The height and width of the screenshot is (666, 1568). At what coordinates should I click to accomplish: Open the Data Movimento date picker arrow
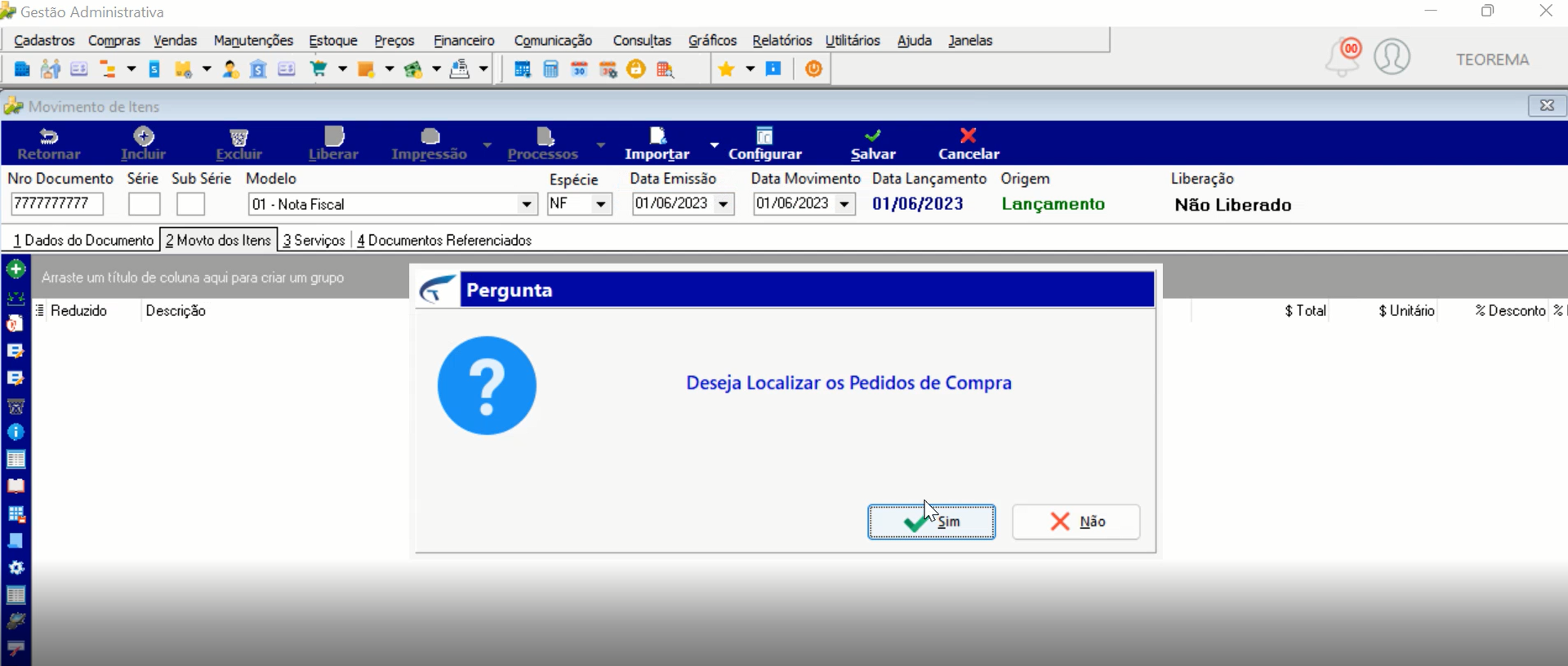click(844, 204)
